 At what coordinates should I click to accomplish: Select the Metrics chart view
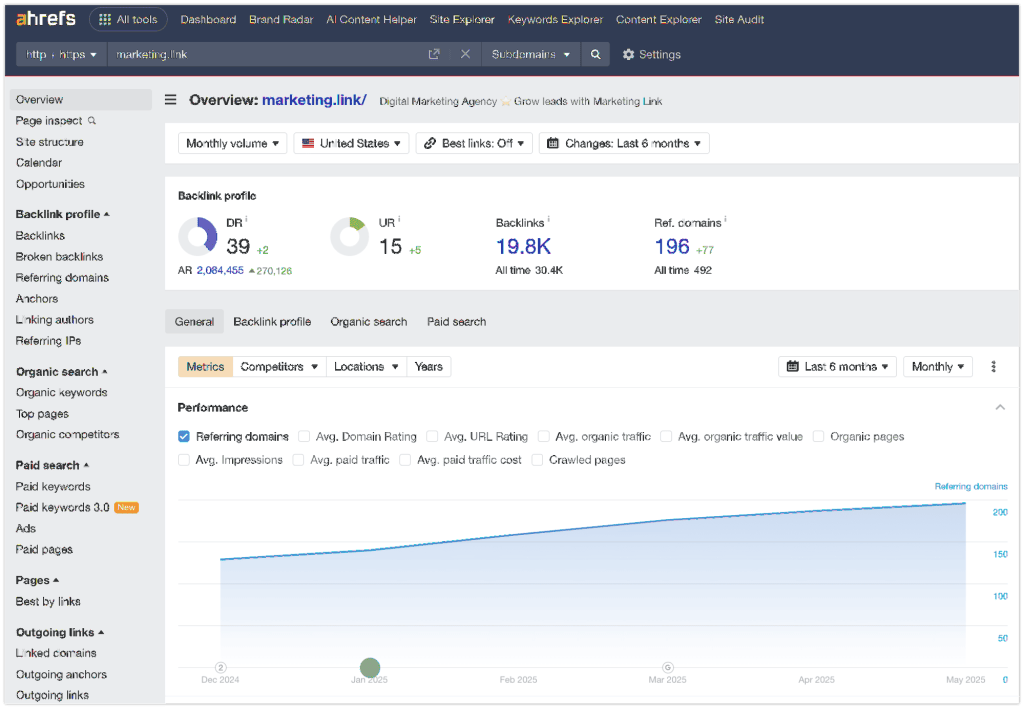205,367
